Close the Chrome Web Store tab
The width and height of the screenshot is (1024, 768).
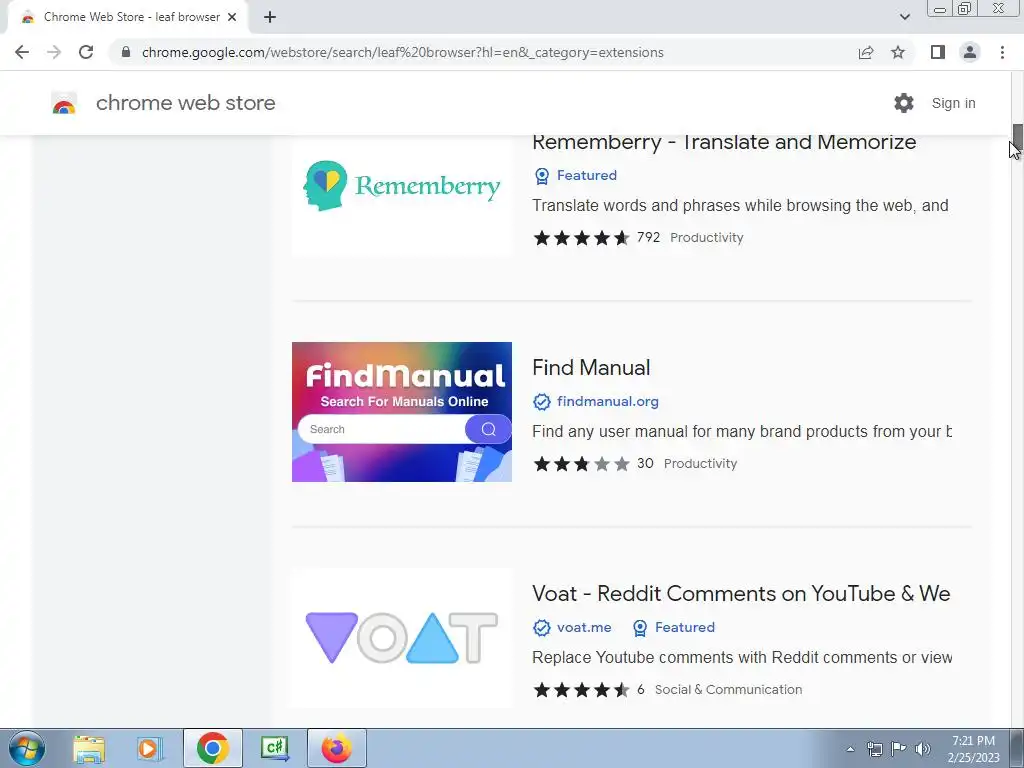tap(232, 17)
